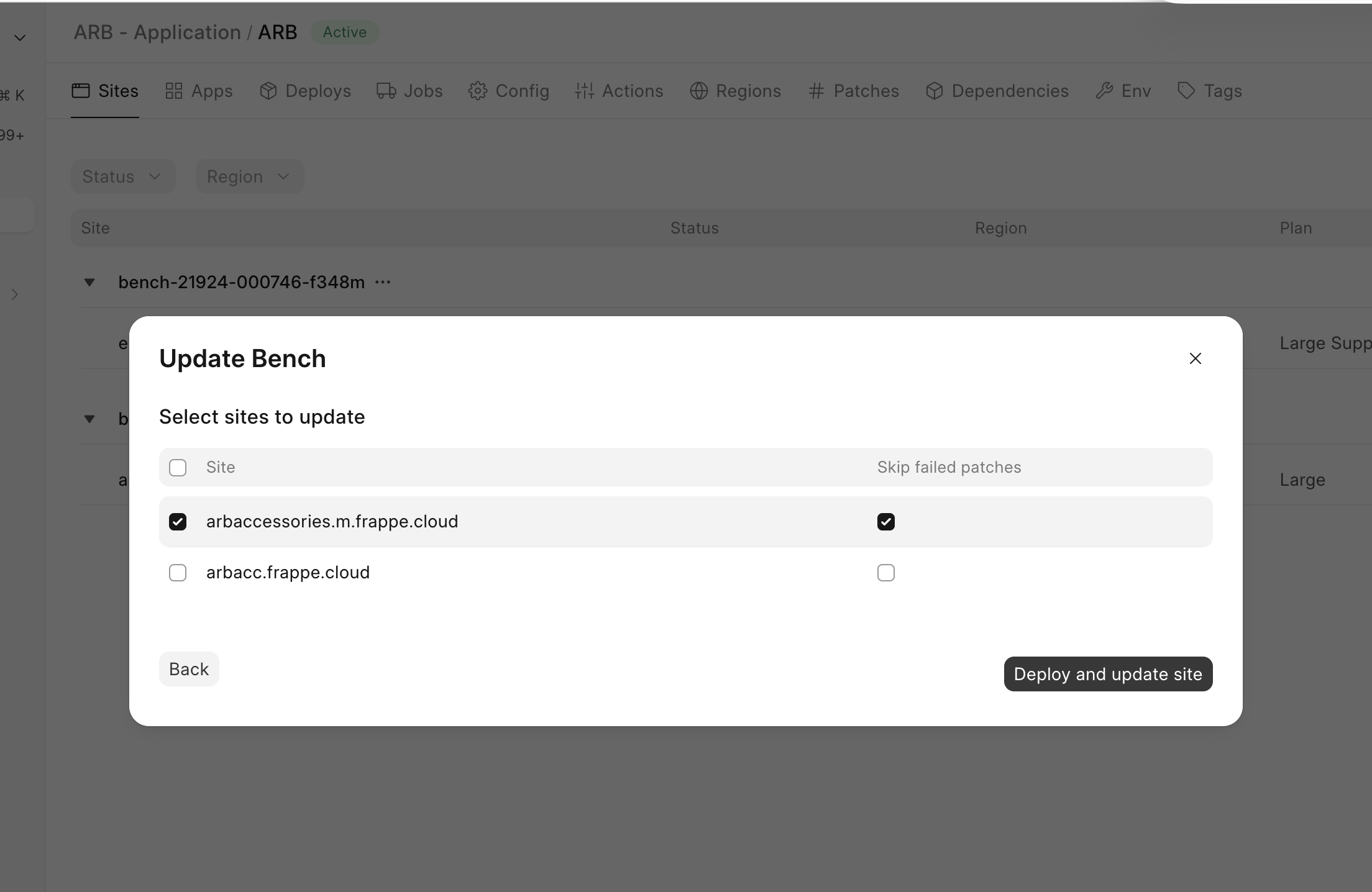Open the Region filter dropdown

click(x=250, y=176)
